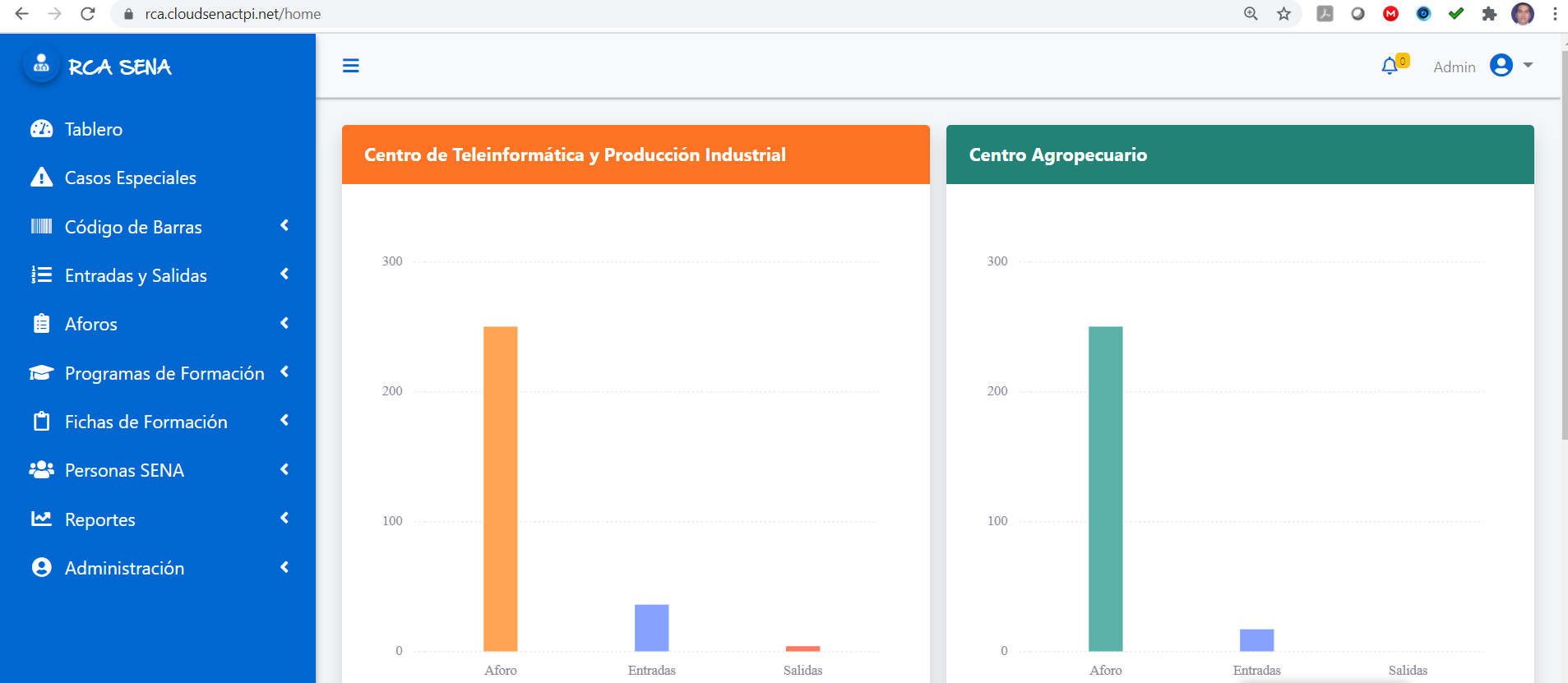The height and width of the screenshot is (683, 1568).
Task: Click the Aforos clipboard icon
Action: click(41, 324)
